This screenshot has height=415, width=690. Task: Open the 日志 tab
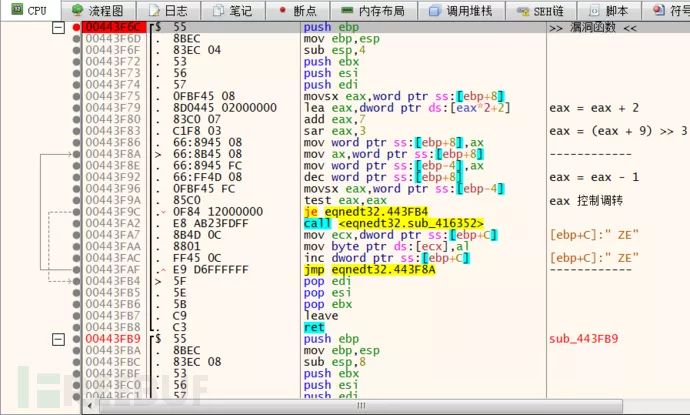click(168, 11)
